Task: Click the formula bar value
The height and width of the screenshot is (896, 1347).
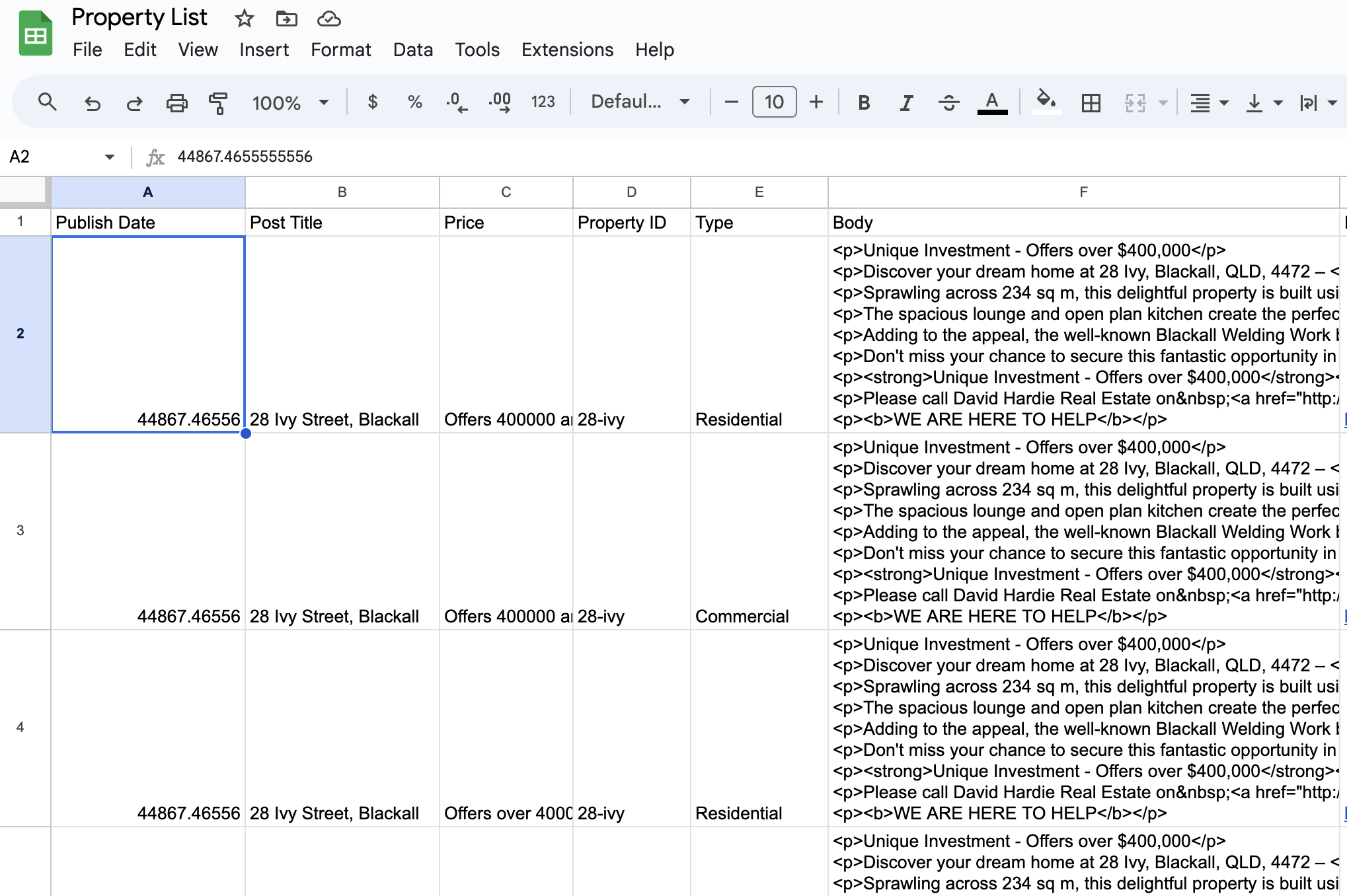Action: [245, 157]
